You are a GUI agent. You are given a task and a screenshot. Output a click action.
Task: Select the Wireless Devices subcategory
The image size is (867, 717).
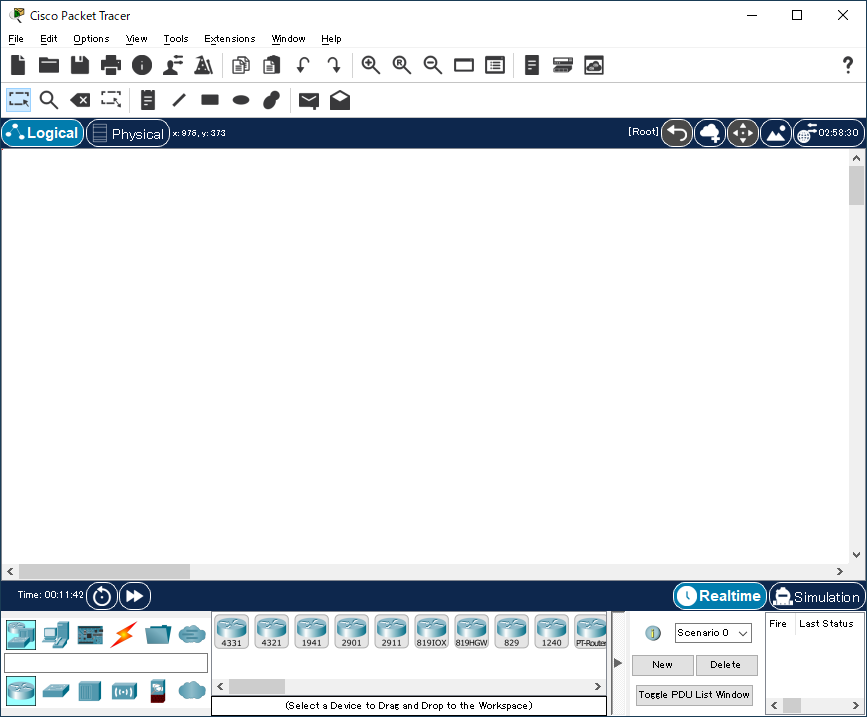point(124,691)
